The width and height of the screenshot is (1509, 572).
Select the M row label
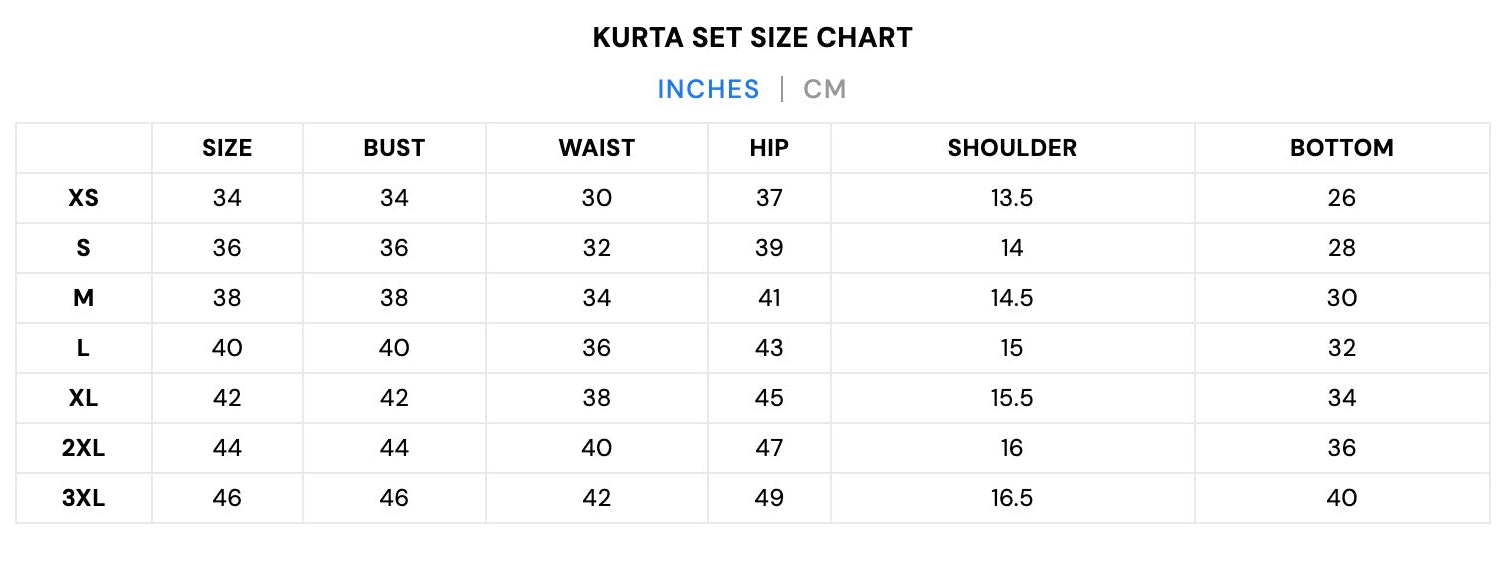(83, 298)
